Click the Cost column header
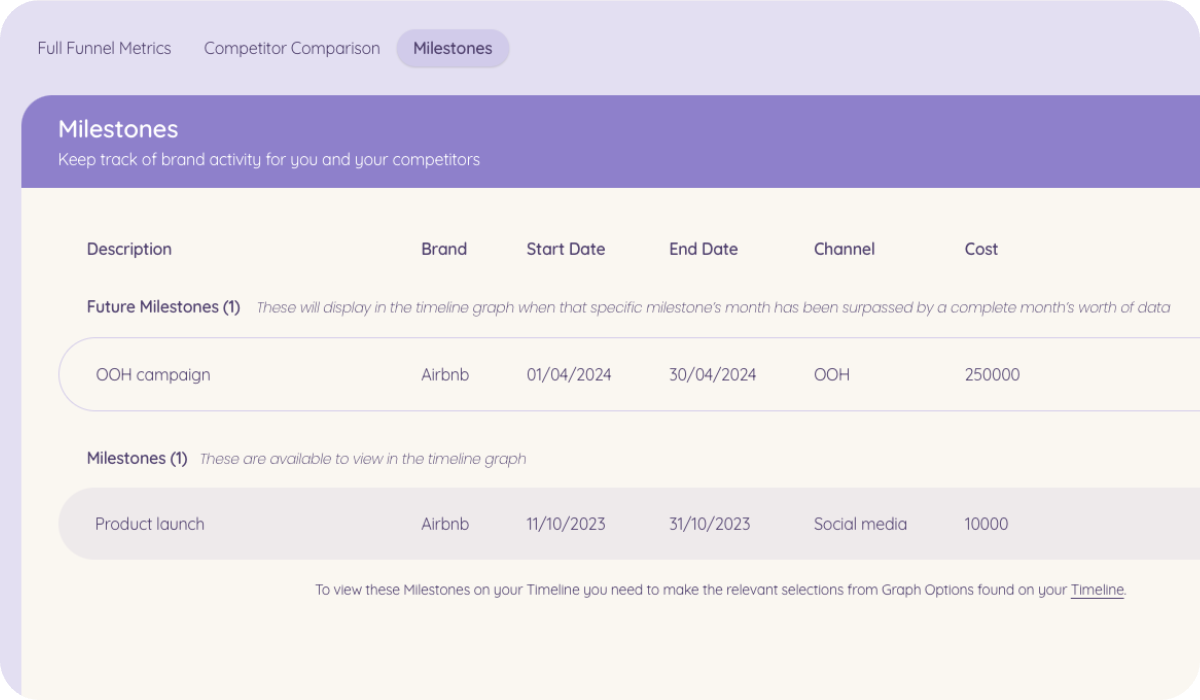 tap(981, 249)
